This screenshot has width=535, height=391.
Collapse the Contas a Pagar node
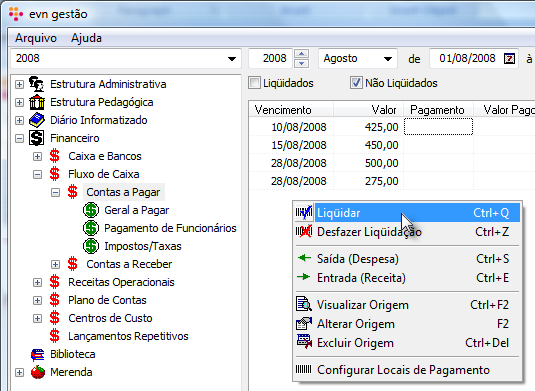[x=55, y=192]
